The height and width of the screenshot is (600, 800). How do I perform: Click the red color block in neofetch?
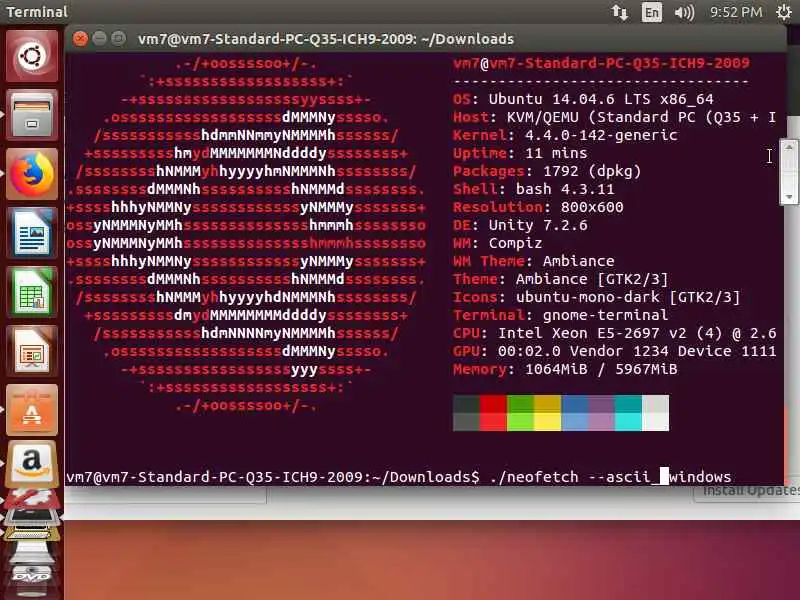tap(493, 413)
